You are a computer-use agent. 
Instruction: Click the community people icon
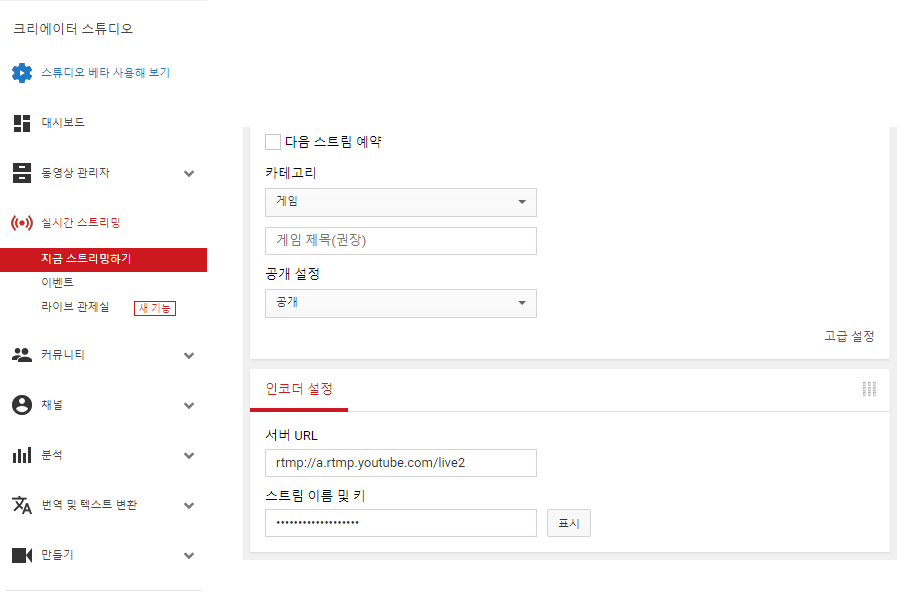pyautogui.click(x=22, y=355)
